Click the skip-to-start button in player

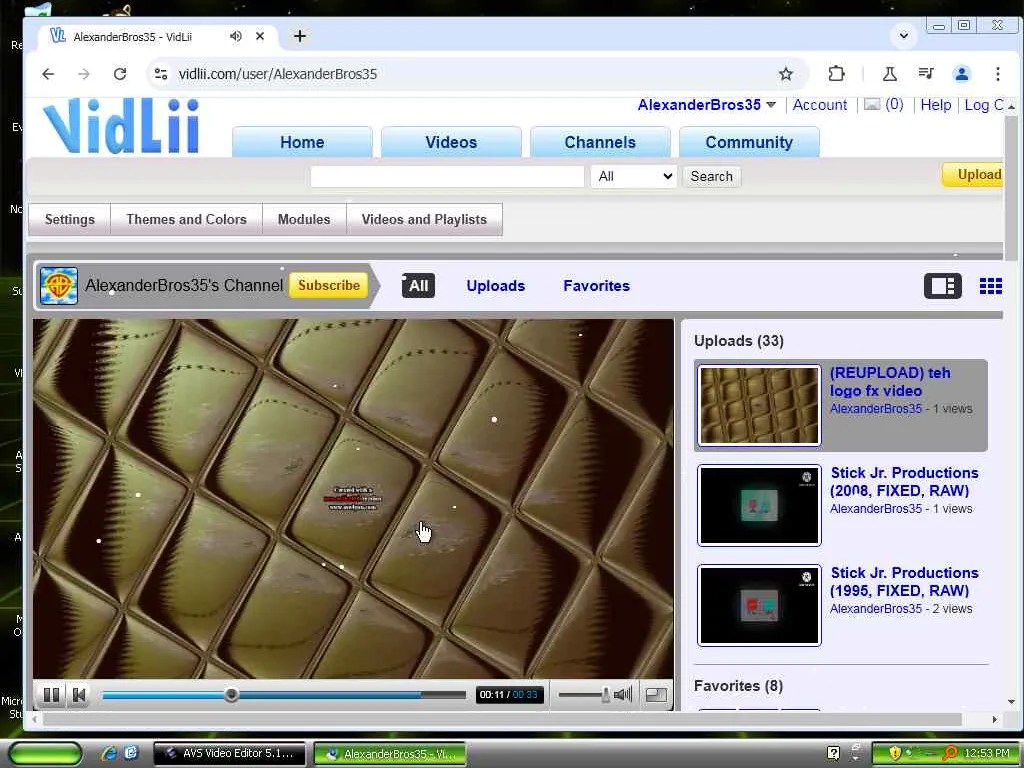point(79,695)
